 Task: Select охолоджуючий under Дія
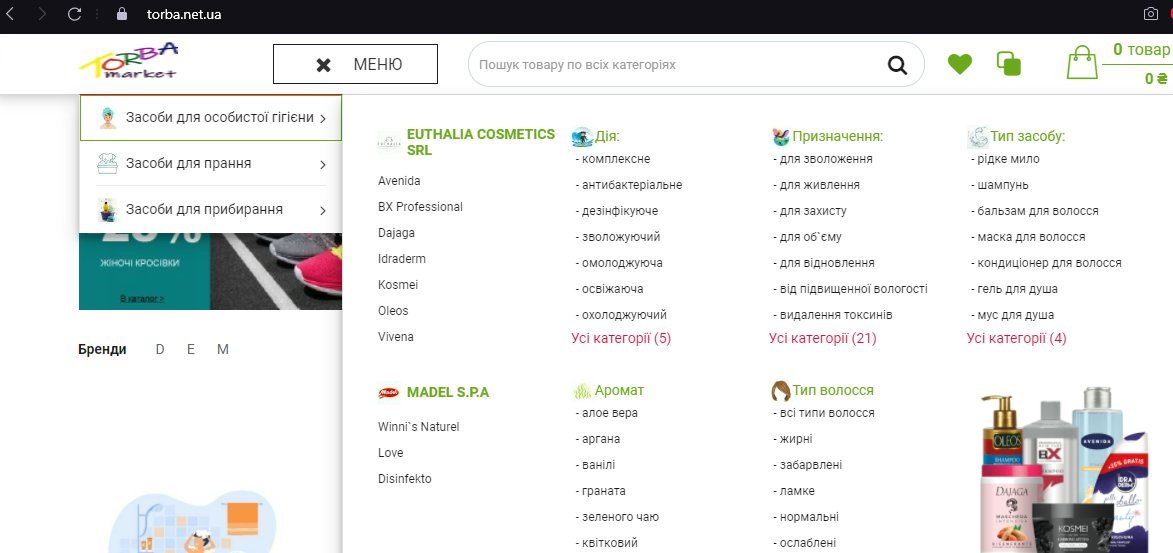[621, 315]
